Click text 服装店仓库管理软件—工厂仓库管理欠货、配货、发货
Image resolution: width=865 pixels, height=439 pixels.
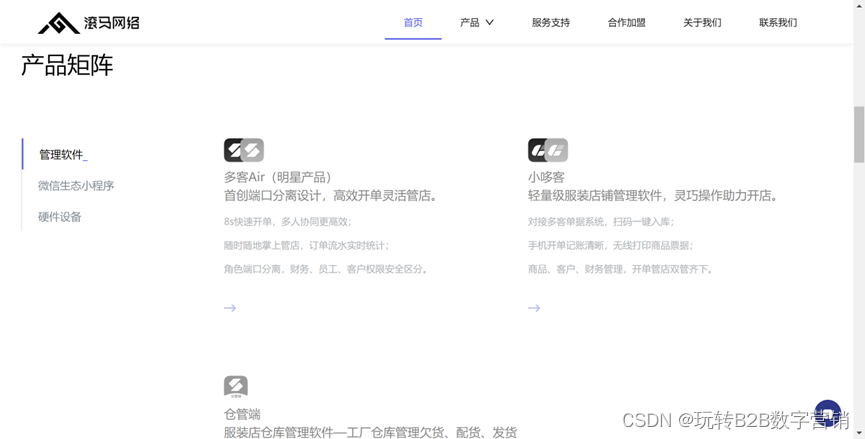click(x=370, y=432)
